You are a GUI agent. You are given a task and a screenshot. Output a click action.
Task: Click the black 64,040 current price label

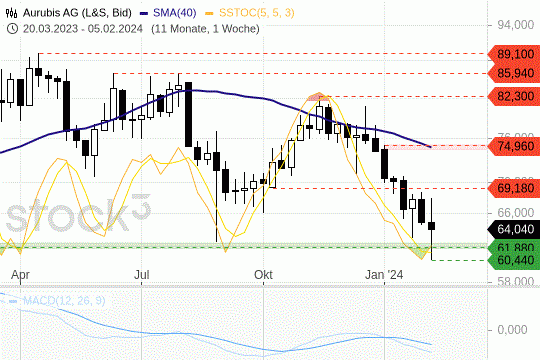tap(514, 229)
